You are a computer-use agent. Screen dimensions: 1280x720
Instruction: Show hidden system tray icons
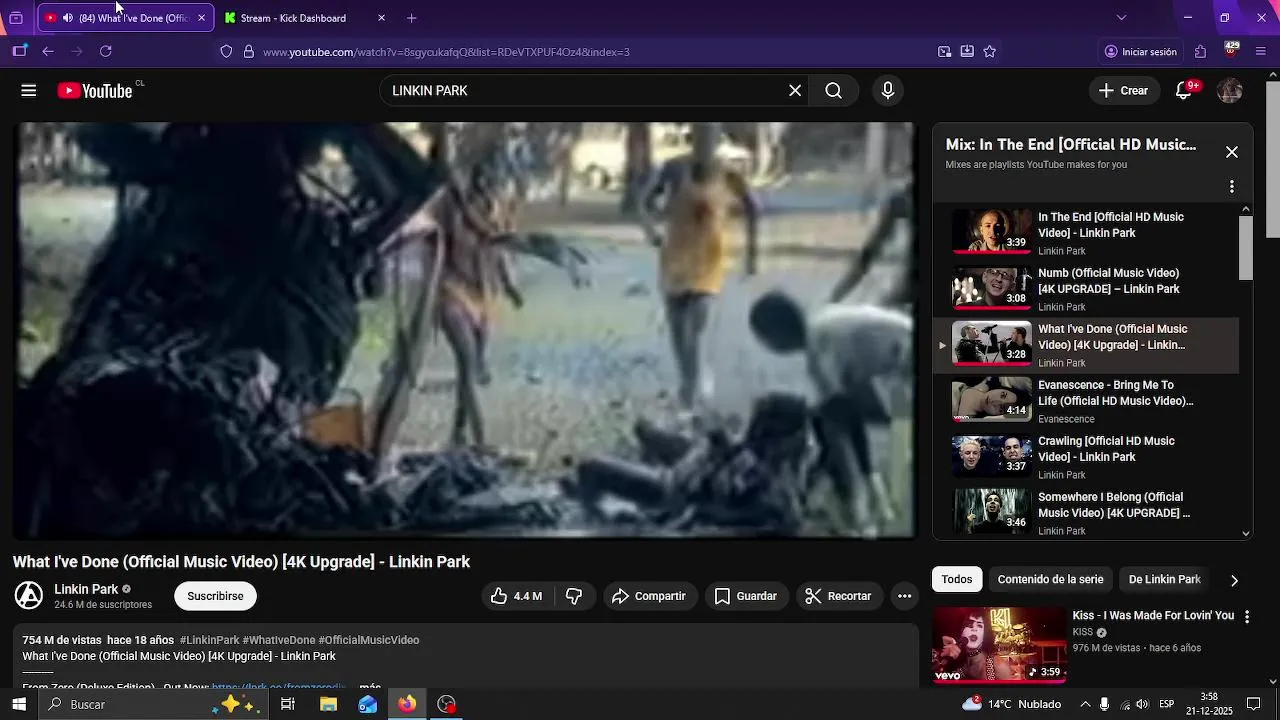tap(1085, 704)
